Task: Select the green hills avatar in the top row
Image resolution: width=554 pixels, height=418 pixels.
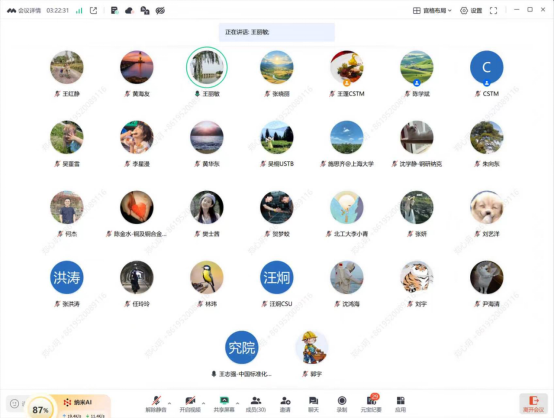Action: coord(417,67)
